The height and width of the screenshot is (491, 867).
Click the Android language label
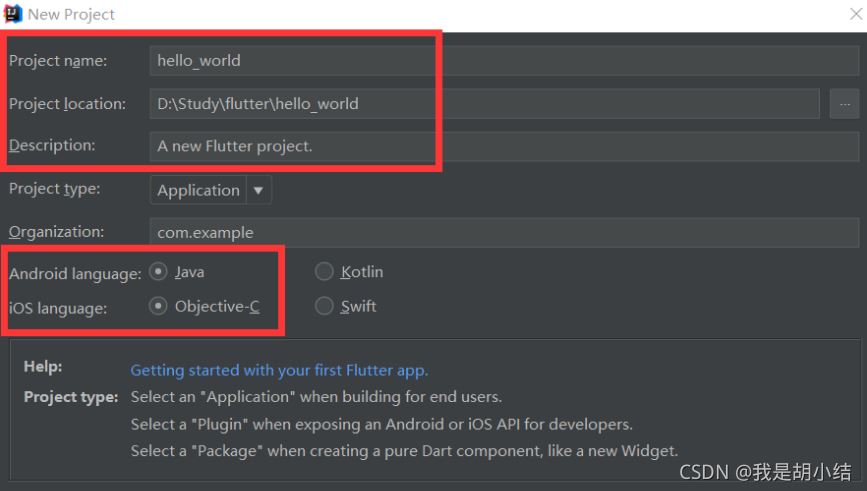tap(75, 274)
